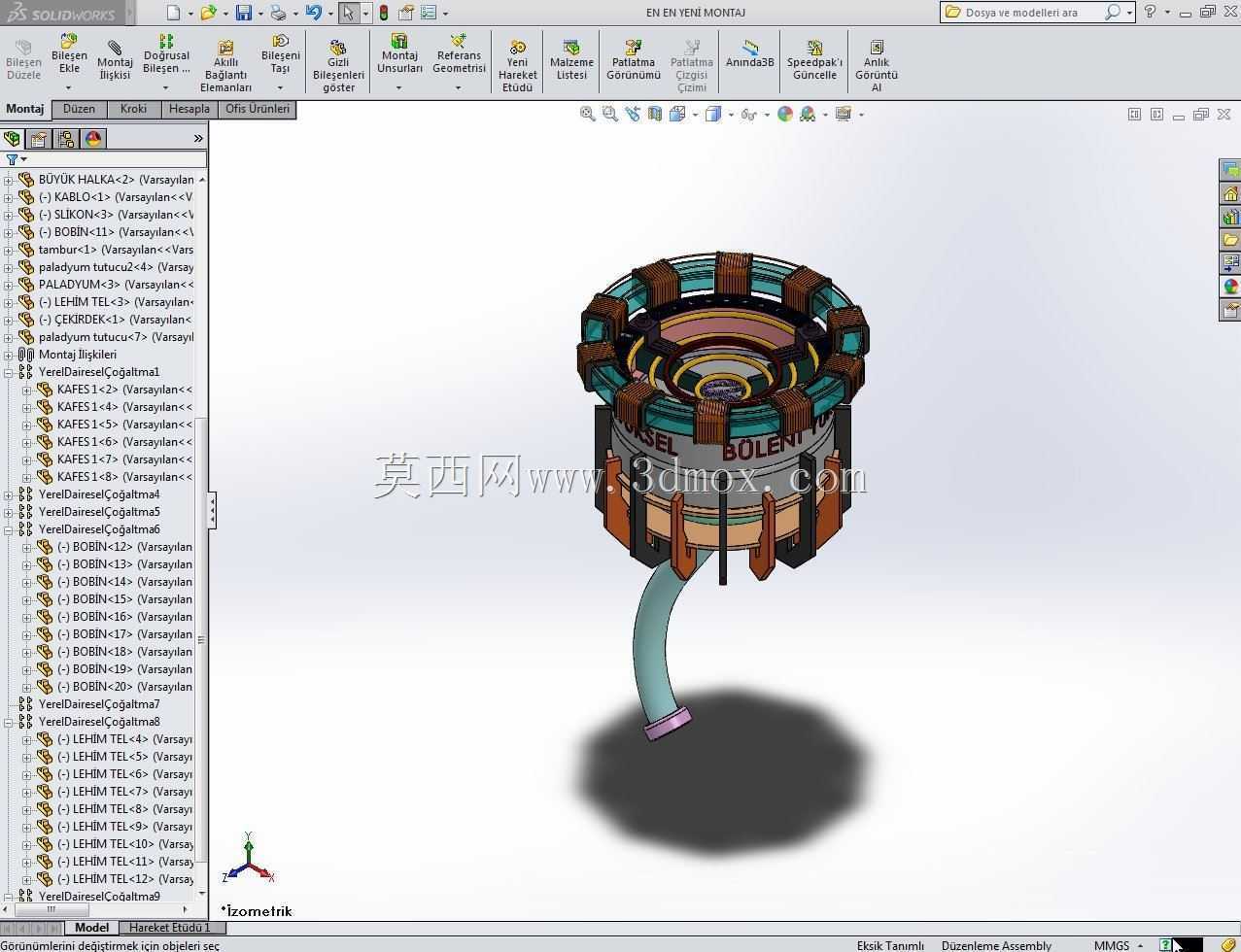The width and height of the screenshot is (1241, 952).
Task: Expand dropdown under Referans Geometrisi
Action: click(459, 87)
